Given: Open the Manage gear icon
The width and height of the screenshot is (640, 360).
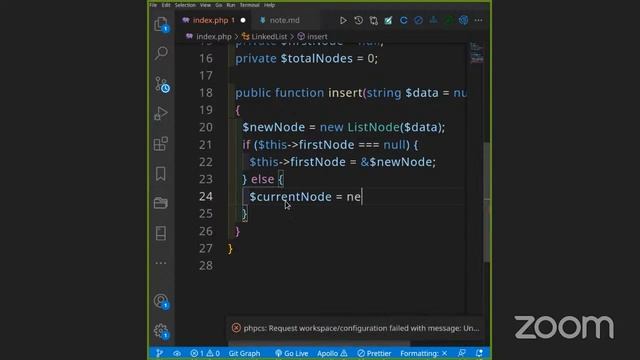Looking at the screenshot, I should tap(161, 331).
